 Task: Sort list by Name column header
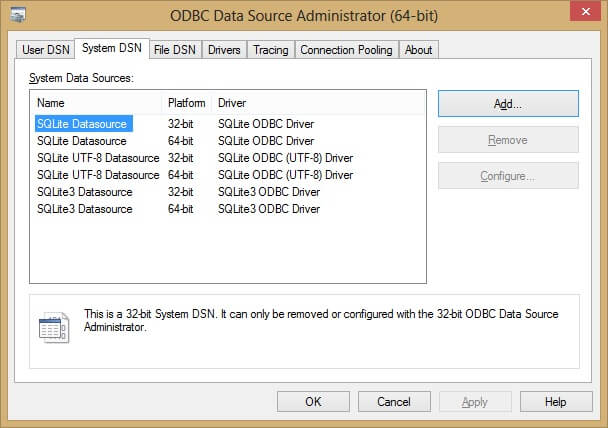click(97, 103)
